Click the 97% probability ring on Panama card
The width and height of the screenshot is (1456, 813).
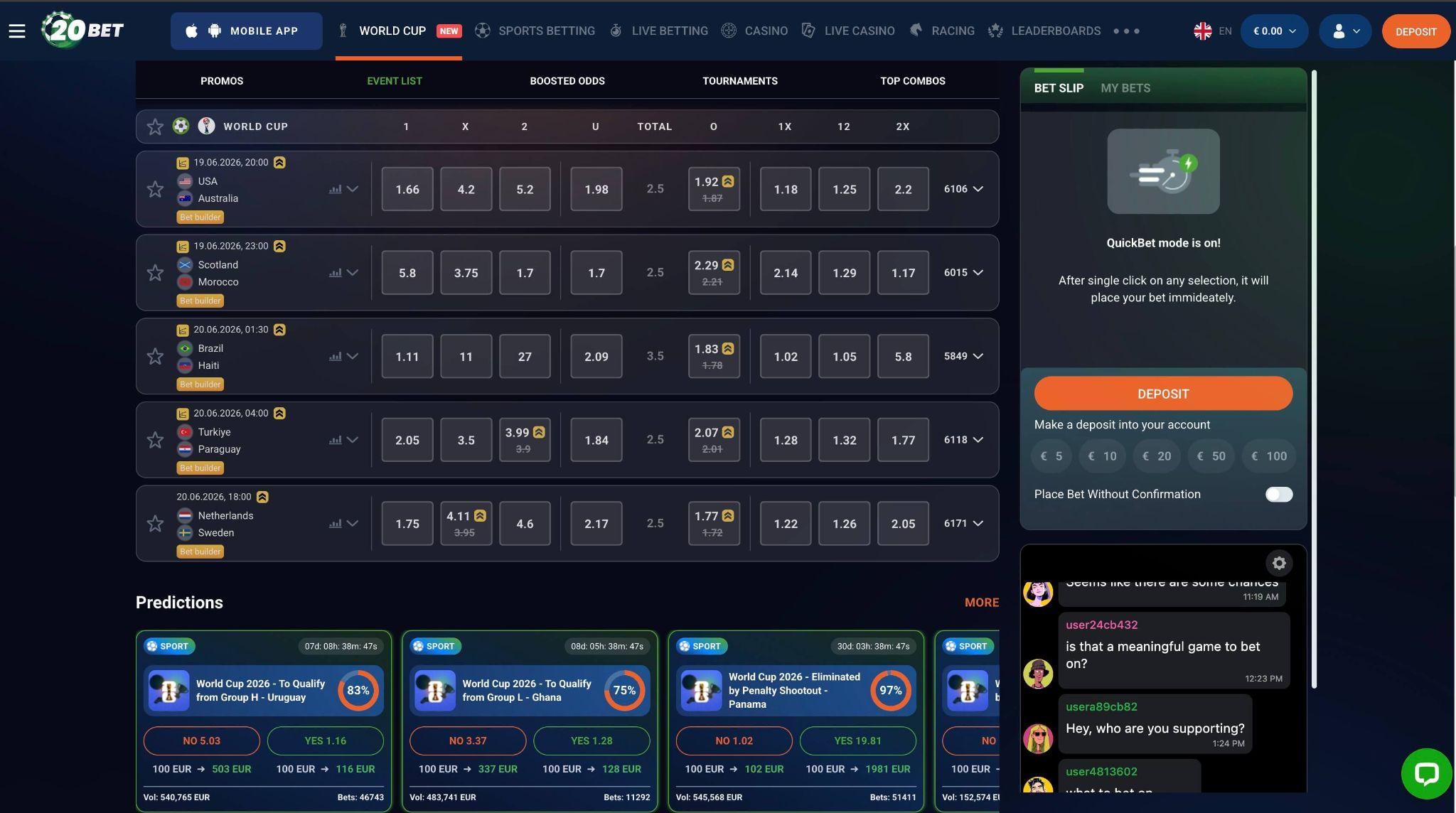click(890, 691)
